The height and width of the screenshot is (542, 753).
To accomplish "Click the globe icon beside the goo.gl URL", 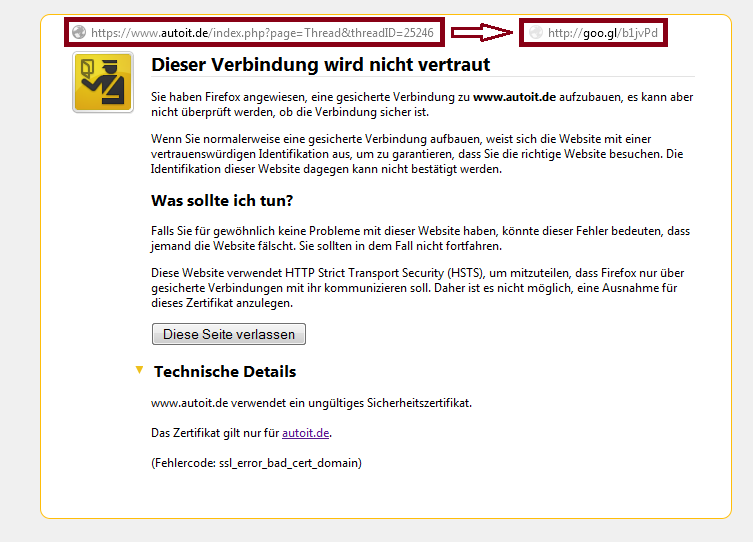I will (536, 33).
